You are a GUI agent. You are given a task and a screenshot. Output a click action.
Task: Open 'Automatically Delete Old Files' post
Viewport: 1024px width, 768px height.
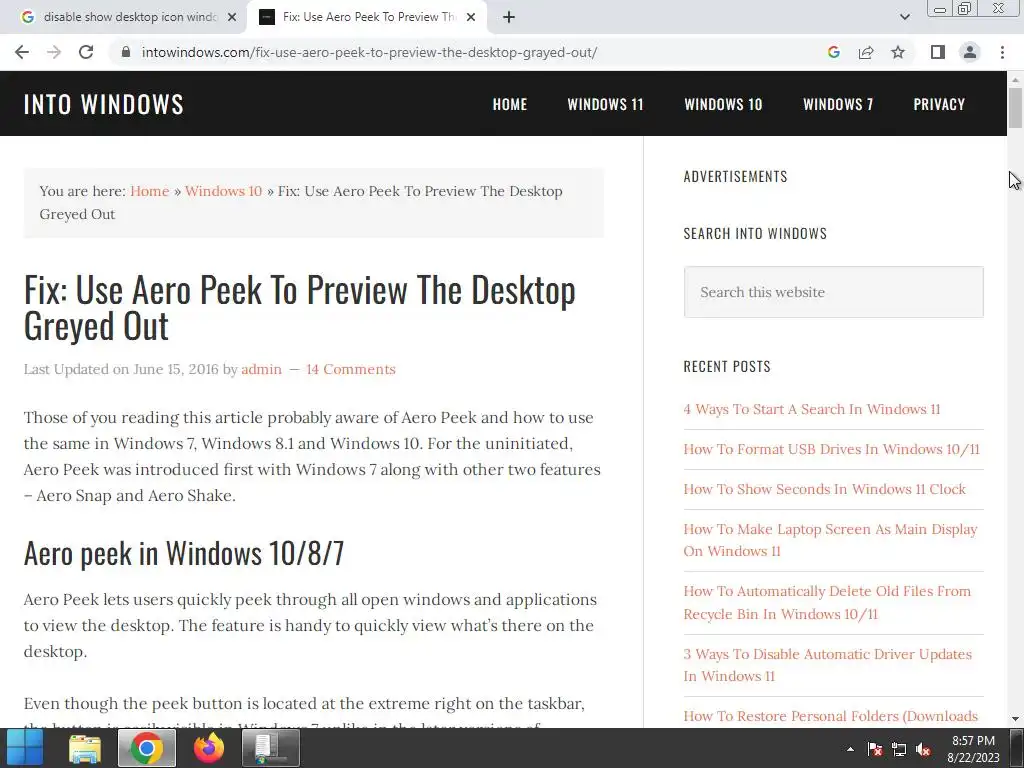(x=827, y=603)
